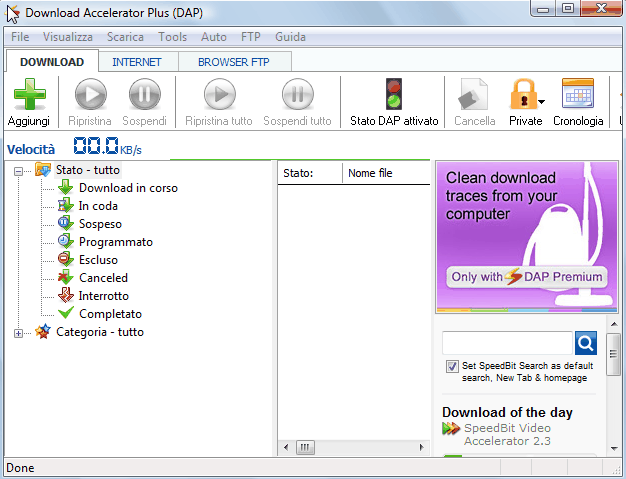Open the Scarica menu

[x=125, y=37]
